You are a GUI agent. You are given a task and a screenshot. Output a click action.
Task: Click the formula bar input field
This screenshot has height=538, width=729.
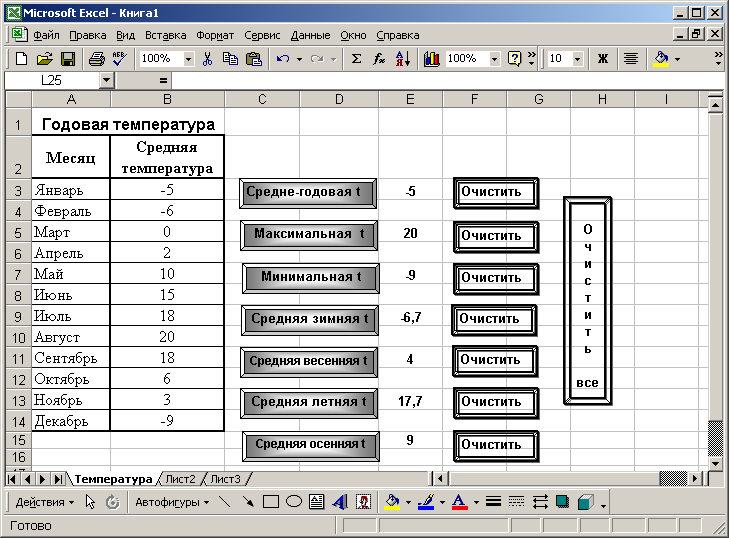[x=446, y=80]
